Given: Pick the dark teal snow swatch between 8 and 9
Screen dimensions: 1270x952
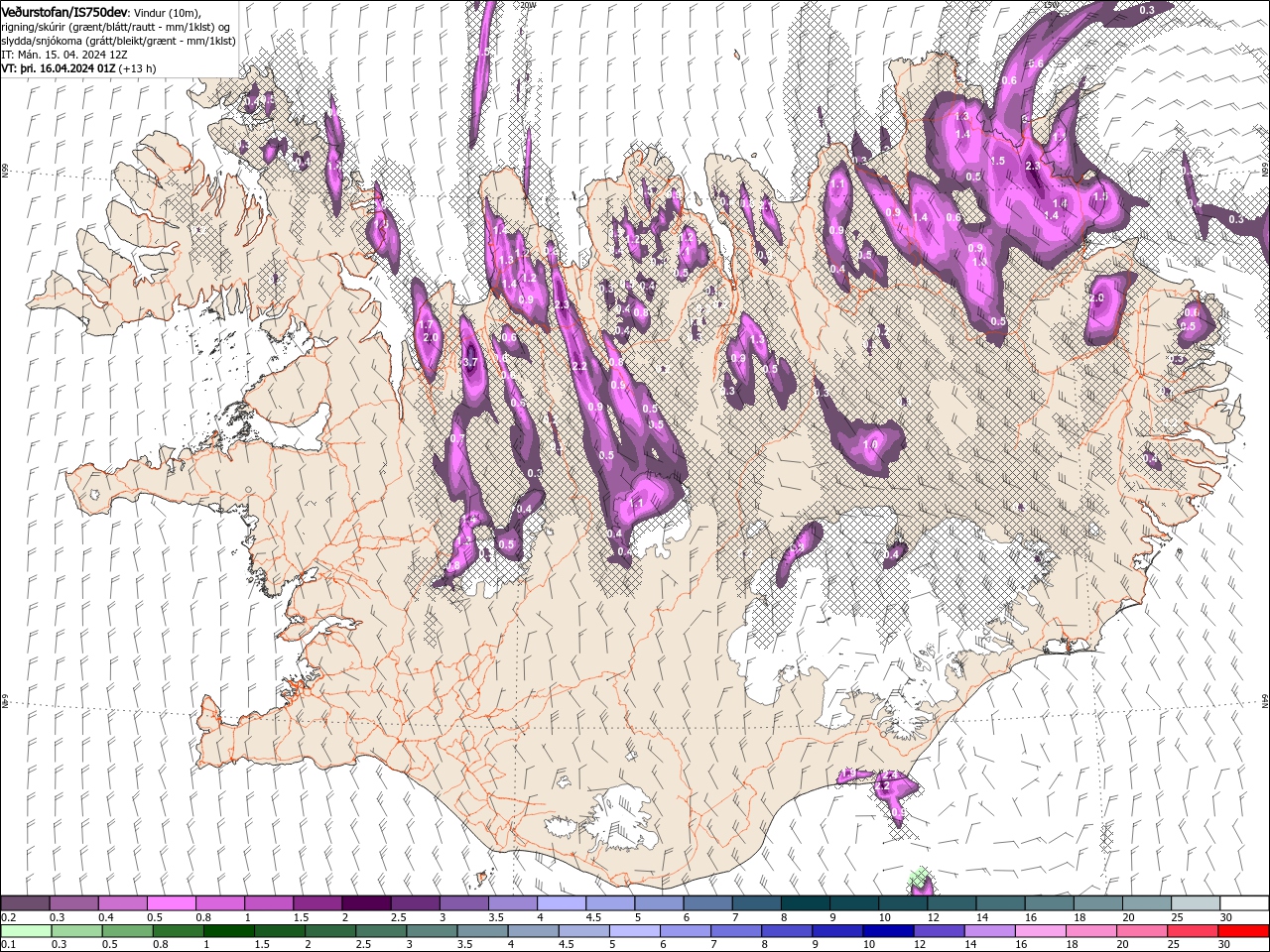Looking at the screenshot, I should (x=805, y=903).
